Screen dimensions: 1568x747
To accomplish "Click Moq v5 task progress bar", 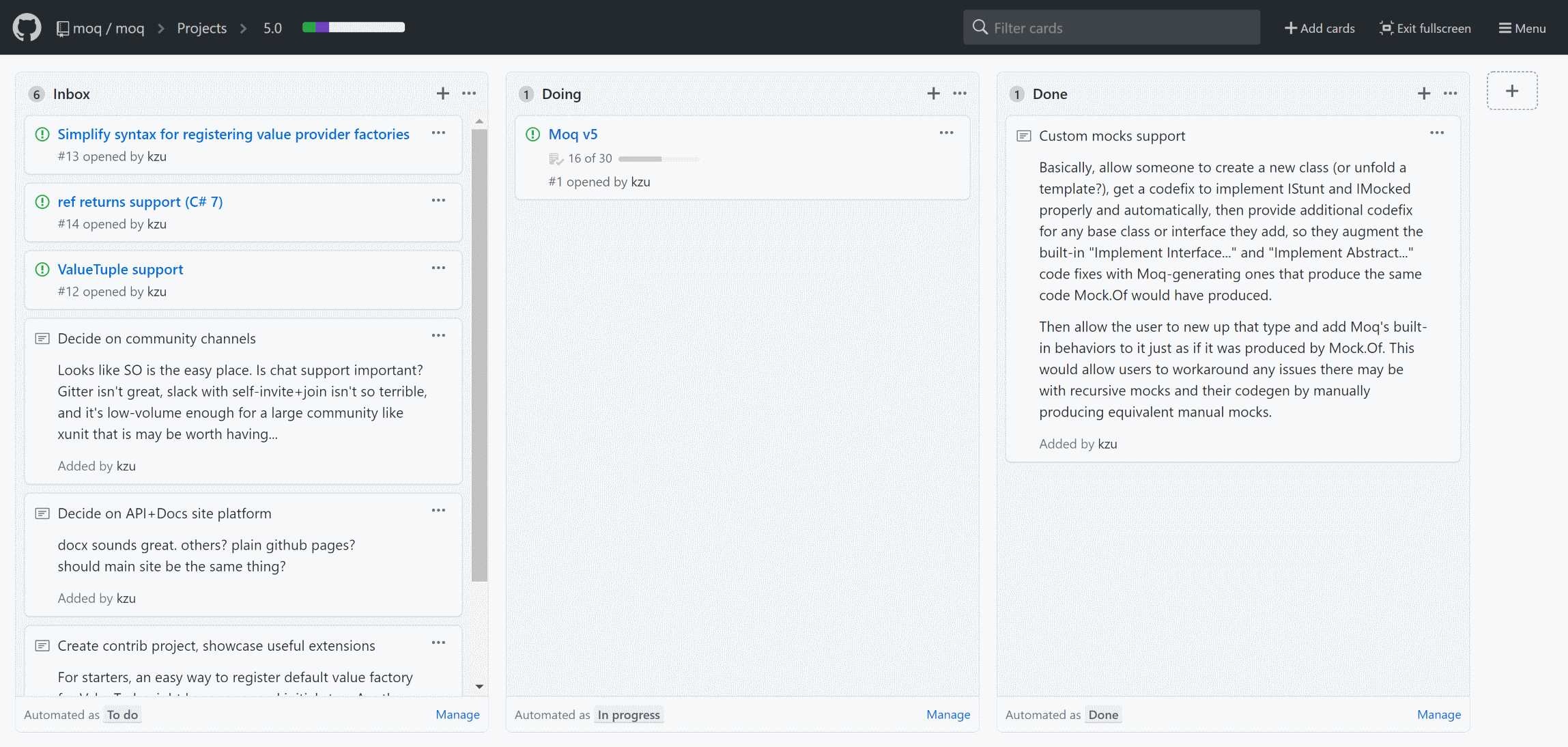I will pos(659,159).
